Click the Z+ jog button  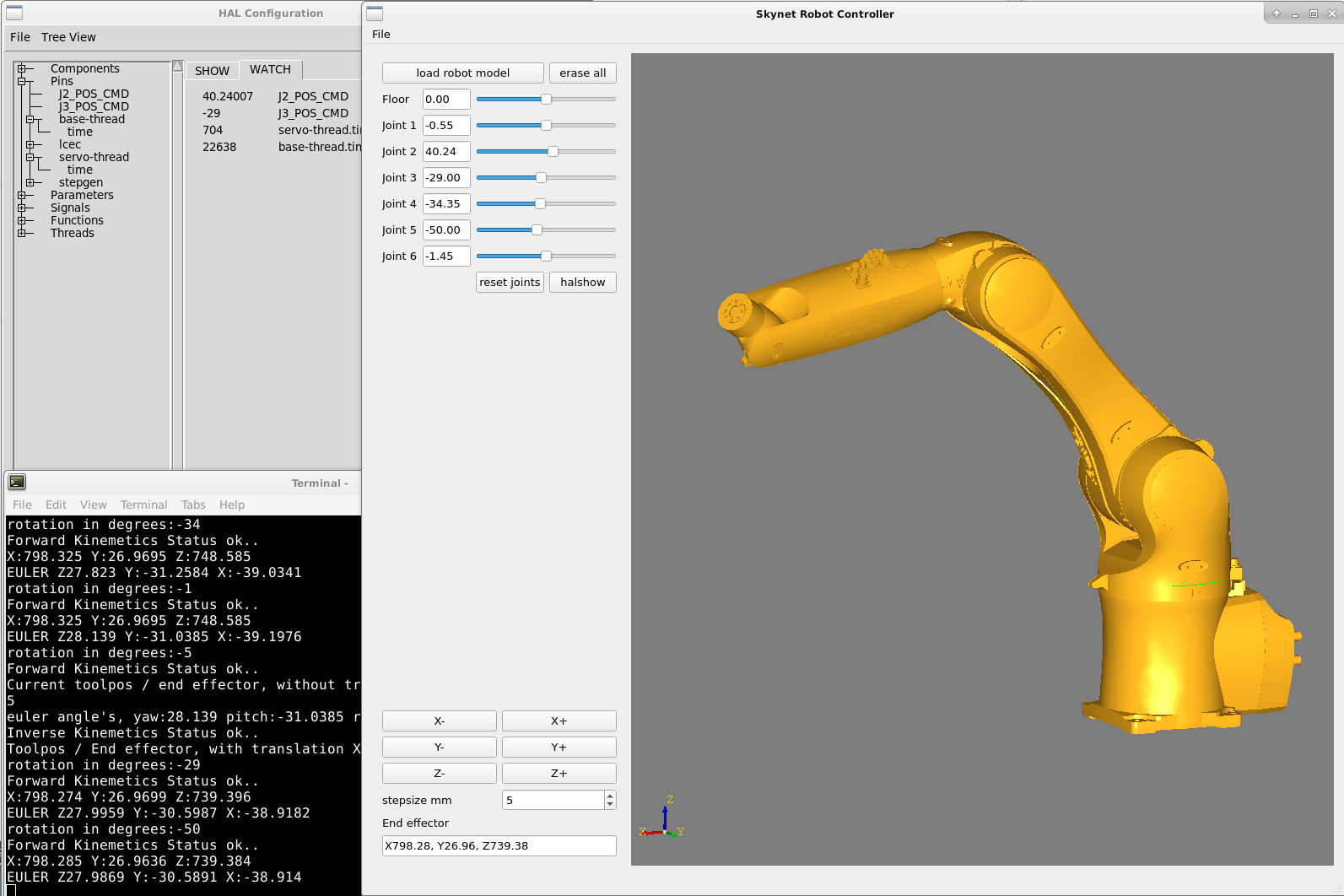point(559,773)
